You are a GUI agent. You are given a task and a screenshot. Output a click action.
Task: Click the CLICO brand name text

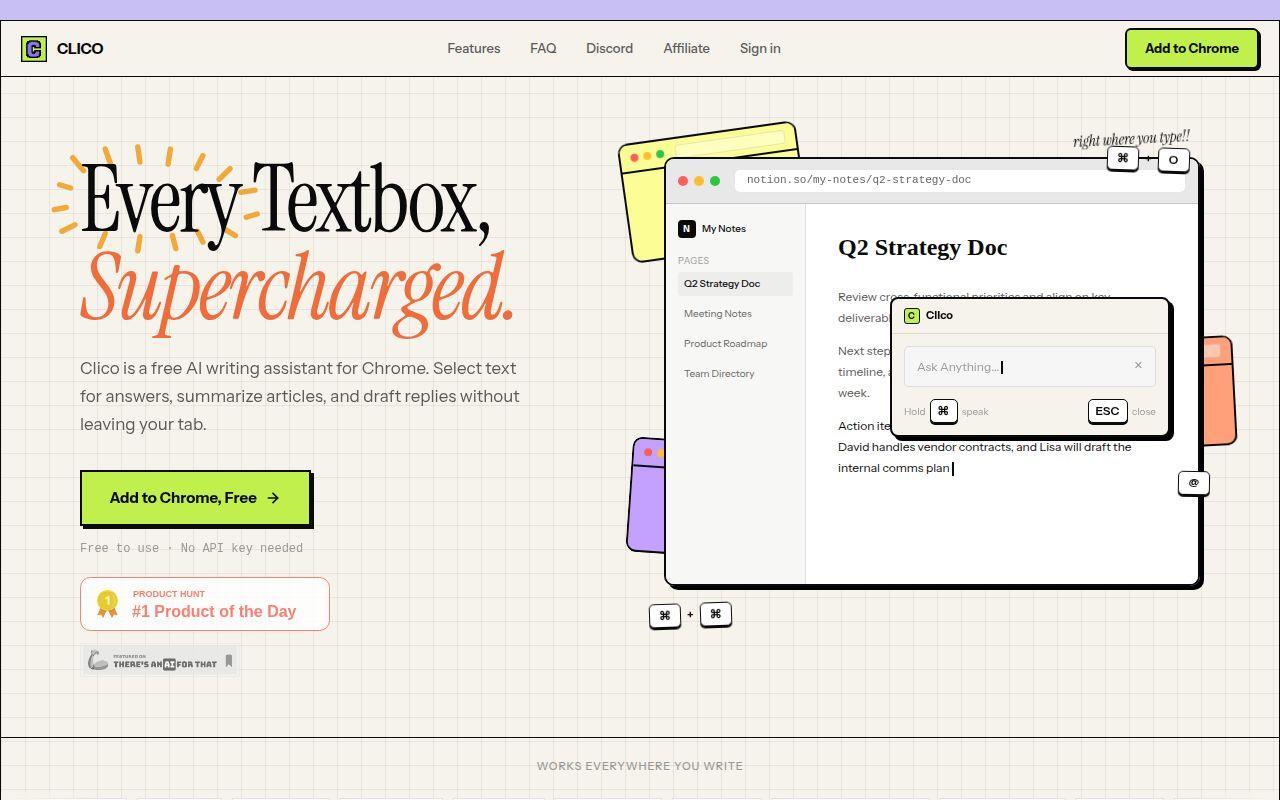pyautogui.click(x=80, y=49)
